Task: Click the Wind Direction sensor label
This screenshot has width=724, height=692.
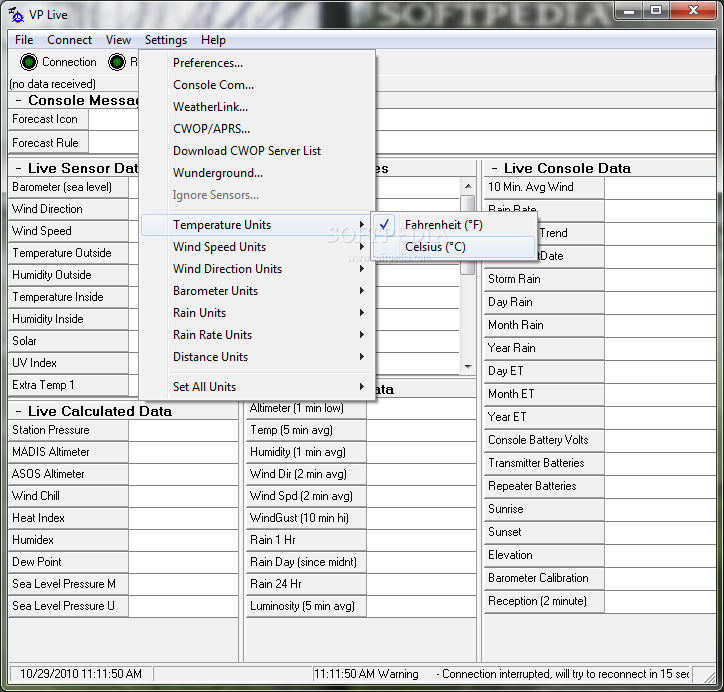Action: [68, 209]
